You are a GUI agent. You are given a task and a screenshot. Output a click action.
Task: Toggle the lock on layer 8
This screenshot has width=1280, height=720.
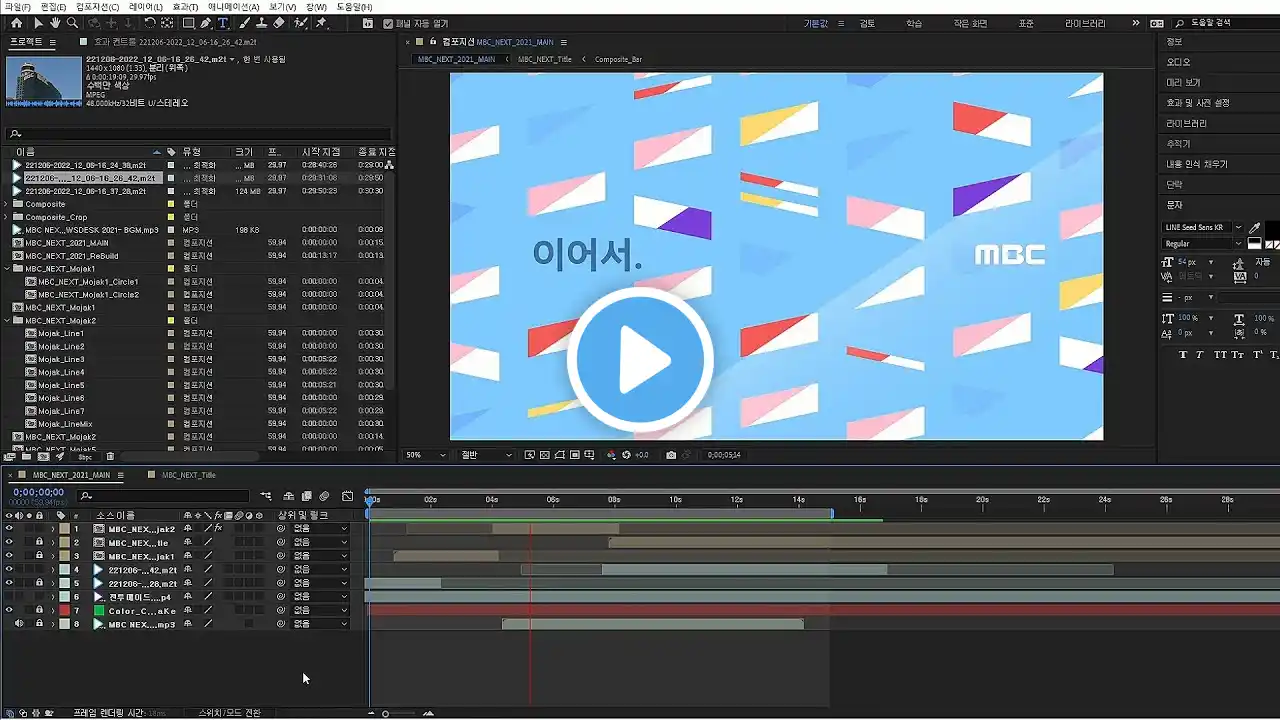[39, 624]
